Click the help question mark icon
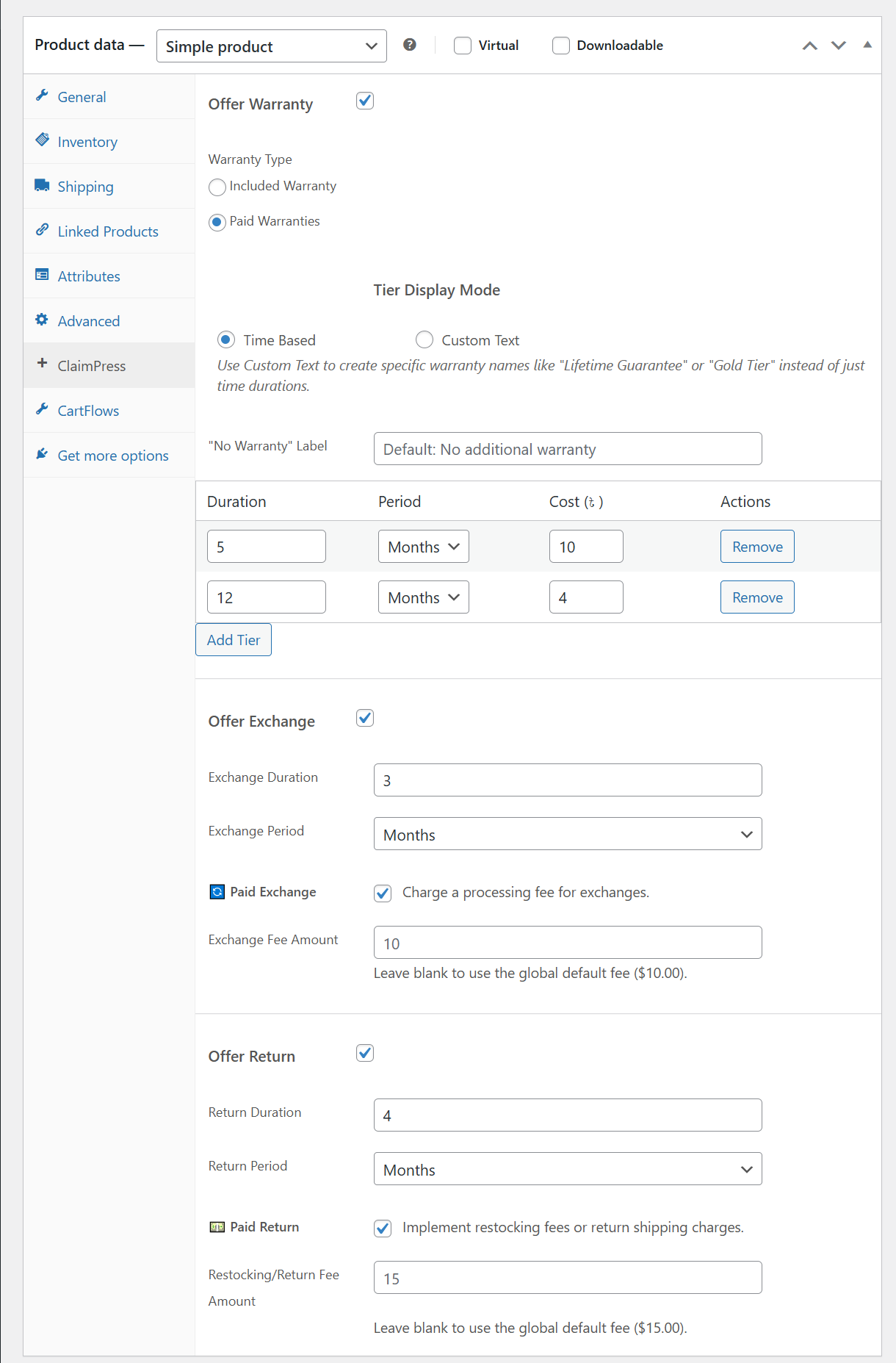This screenshot has height=1363, width=896. pos(410,45)
